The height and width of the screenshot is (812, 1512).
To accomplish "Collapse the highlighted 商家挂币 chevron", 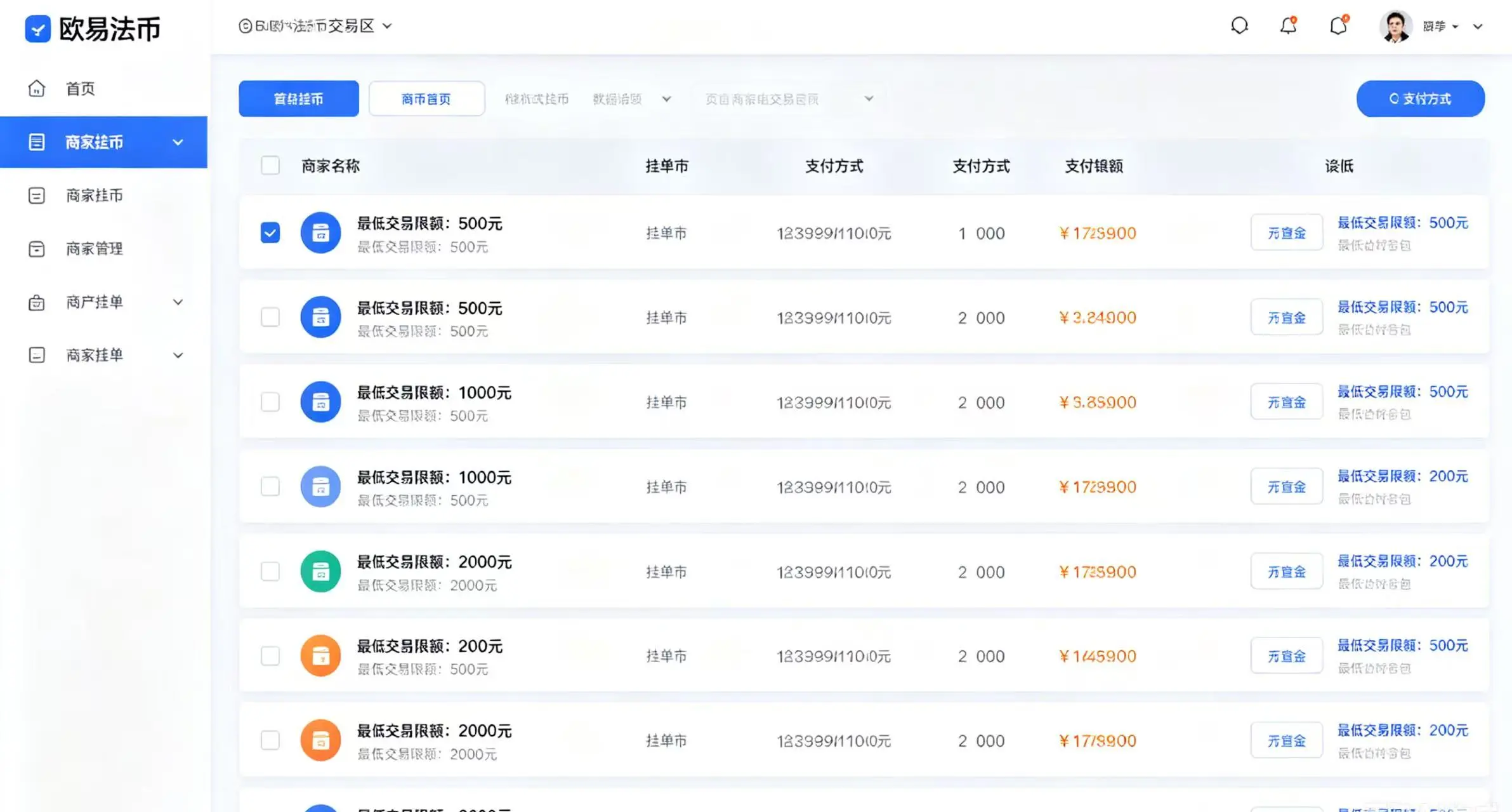I will 178,142.
